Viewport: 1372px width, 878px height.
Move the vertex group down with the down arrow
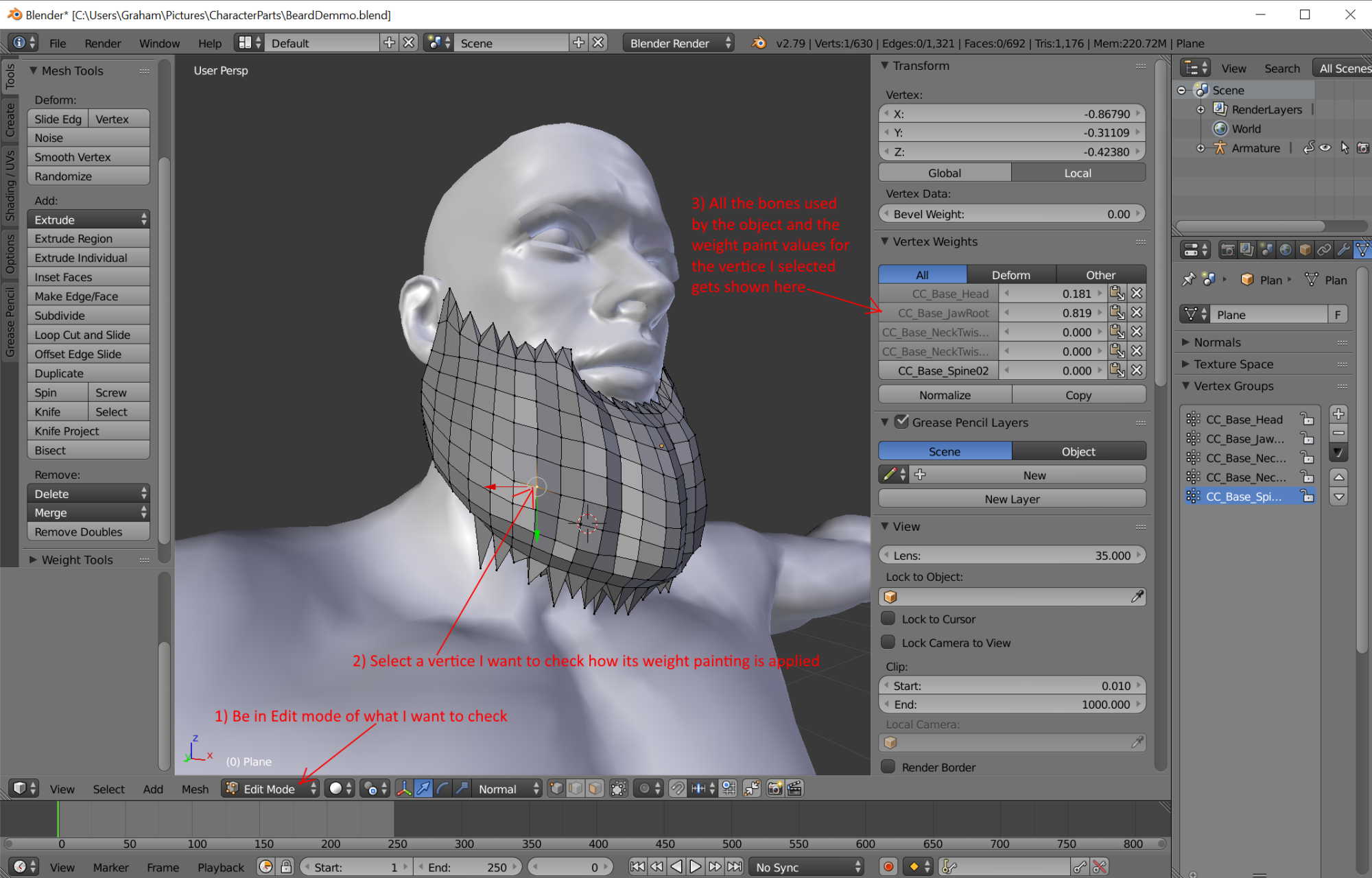[1338, 496]
